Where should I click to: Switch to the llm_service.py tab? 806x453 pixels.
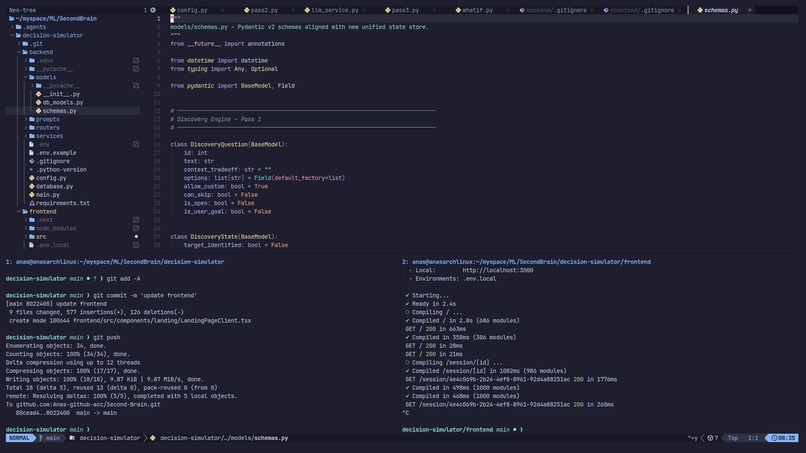[335, 10]
